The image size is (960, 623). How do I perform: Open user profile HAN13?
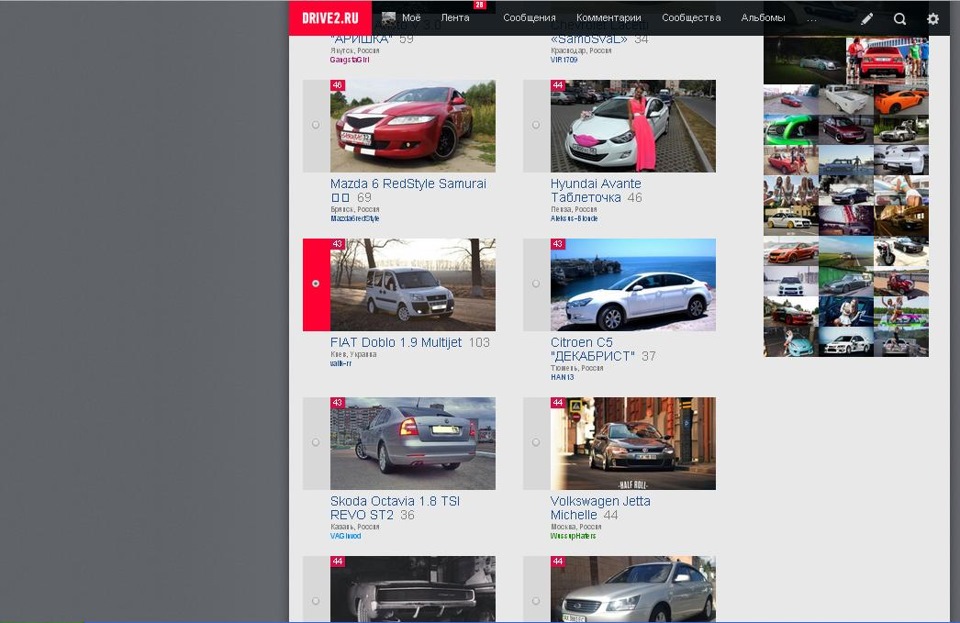562,378
